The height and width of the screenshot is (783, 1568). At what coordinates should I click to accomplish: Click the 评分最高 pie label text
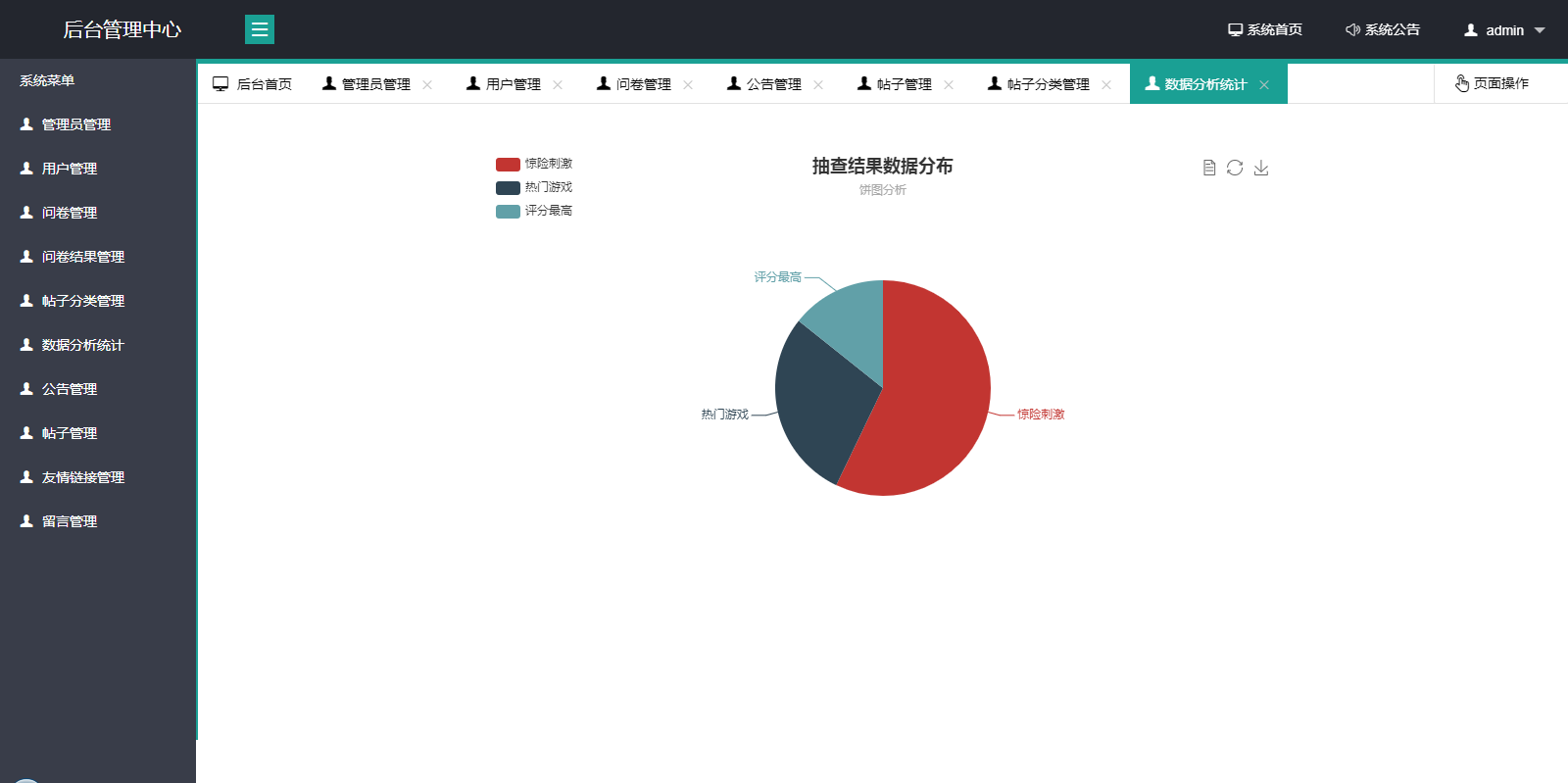point(778,277)
